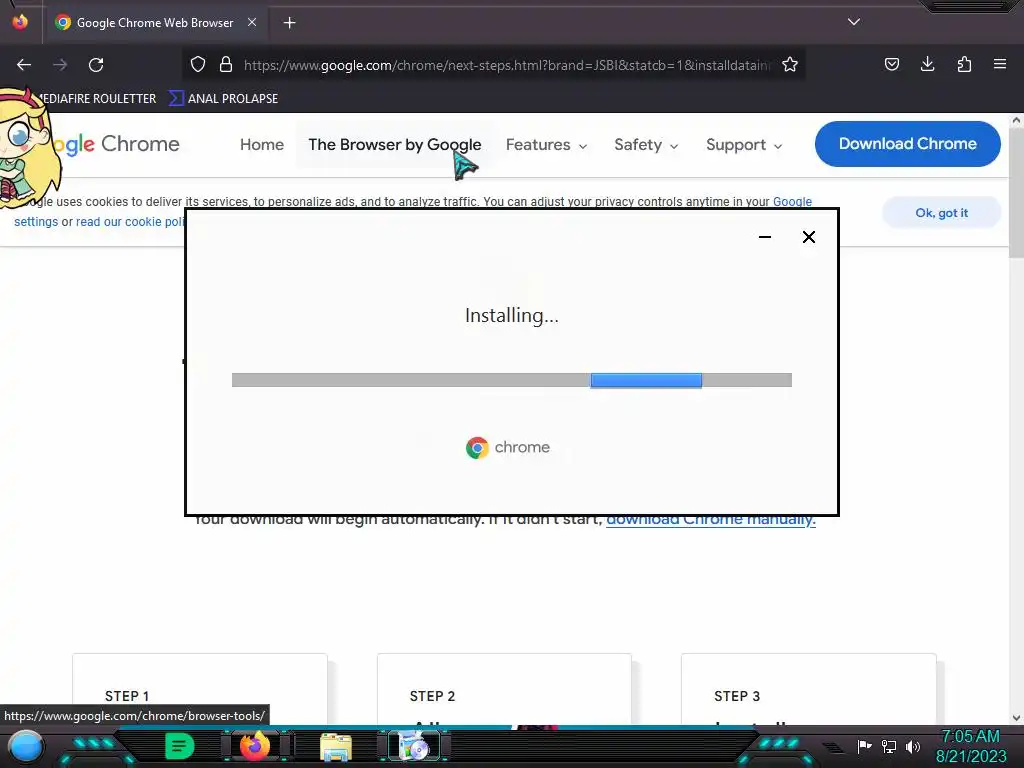Open the second bookmark on the bookmarks toolbar

point(223,99)
